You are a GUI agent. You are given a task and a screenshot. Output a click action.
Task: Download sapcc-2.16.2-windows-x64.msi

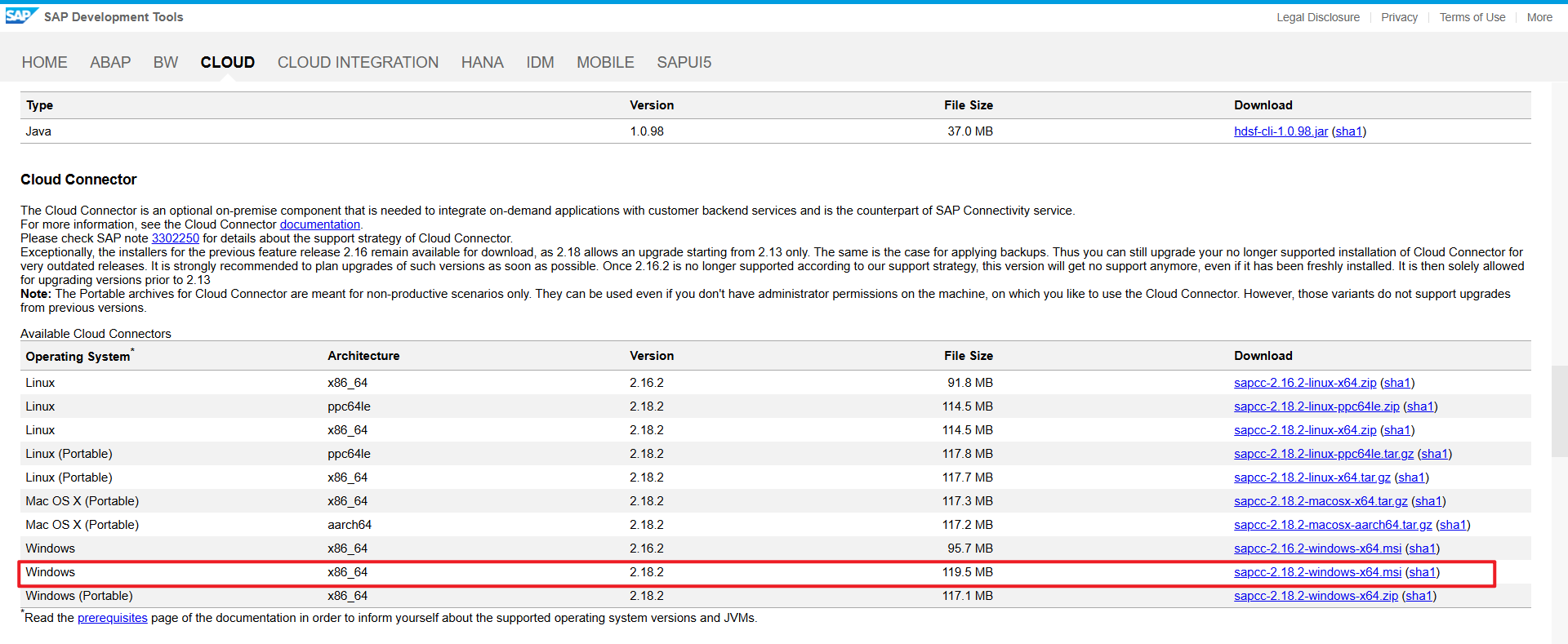(1317, 549)
